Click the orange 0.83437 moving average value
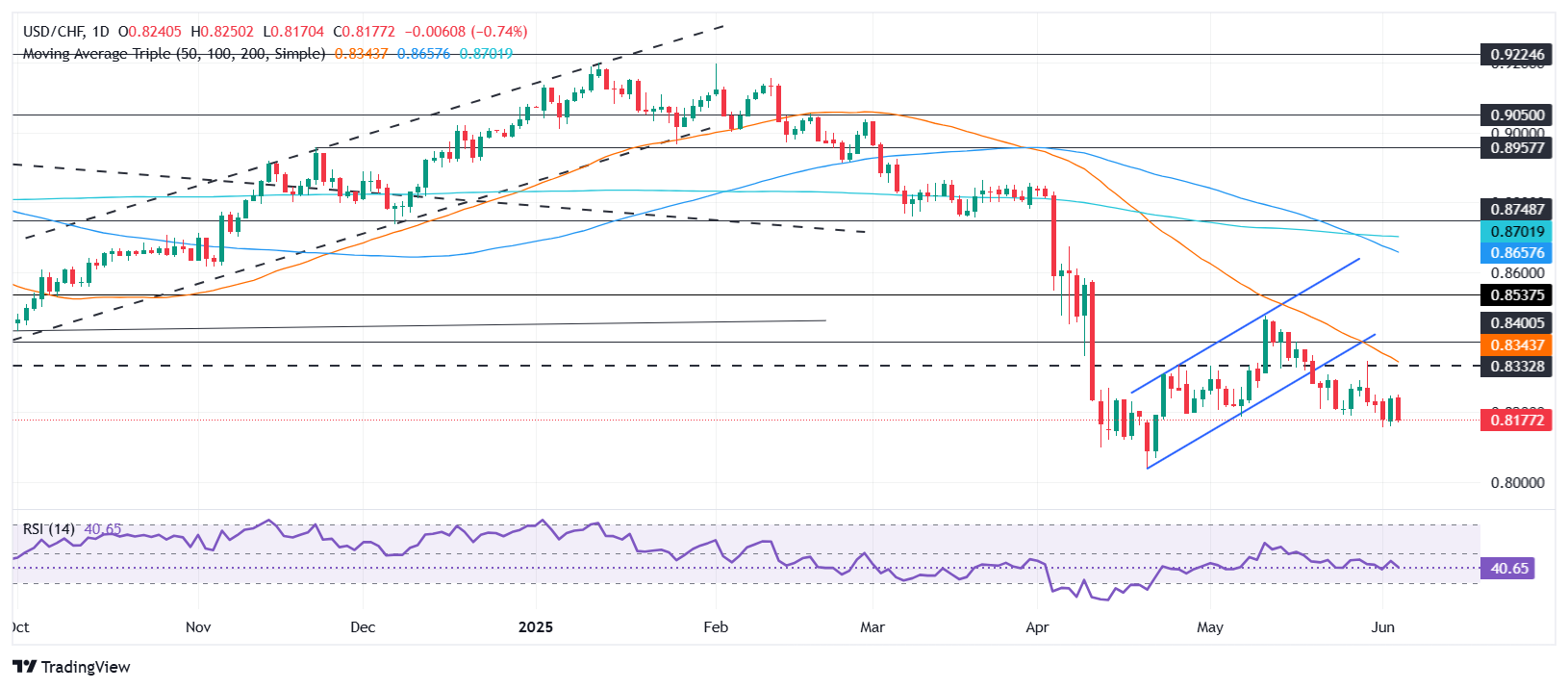Viewport: 1568px width, 689px height. pyautogui.click(x=361, y=54)
